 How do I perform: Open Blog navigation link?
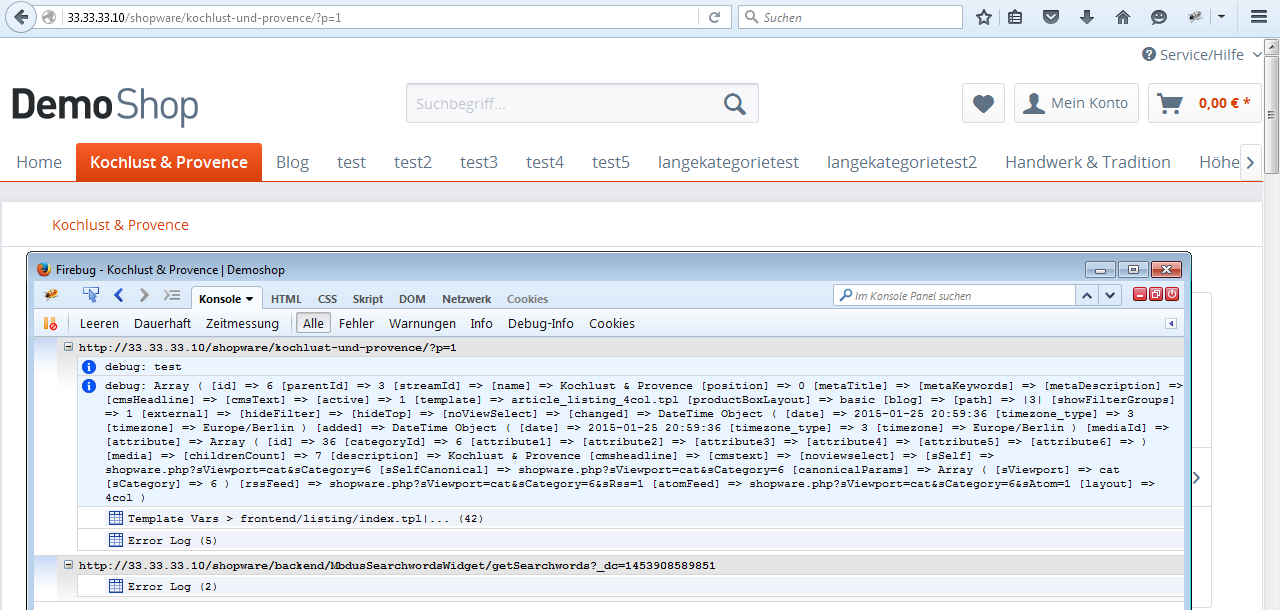tap(292, 162)
